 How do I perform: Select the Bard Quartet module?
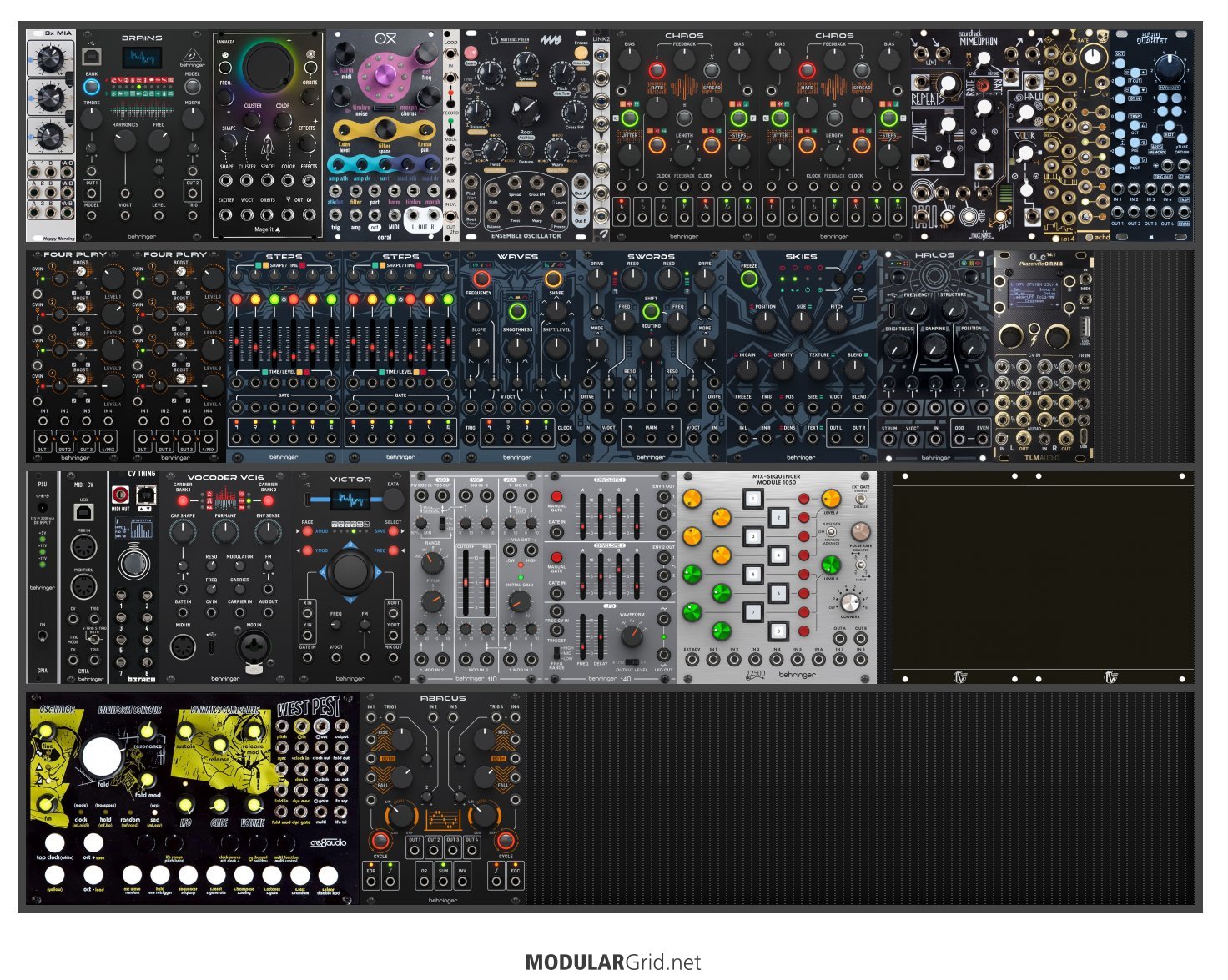[1151, 135]
